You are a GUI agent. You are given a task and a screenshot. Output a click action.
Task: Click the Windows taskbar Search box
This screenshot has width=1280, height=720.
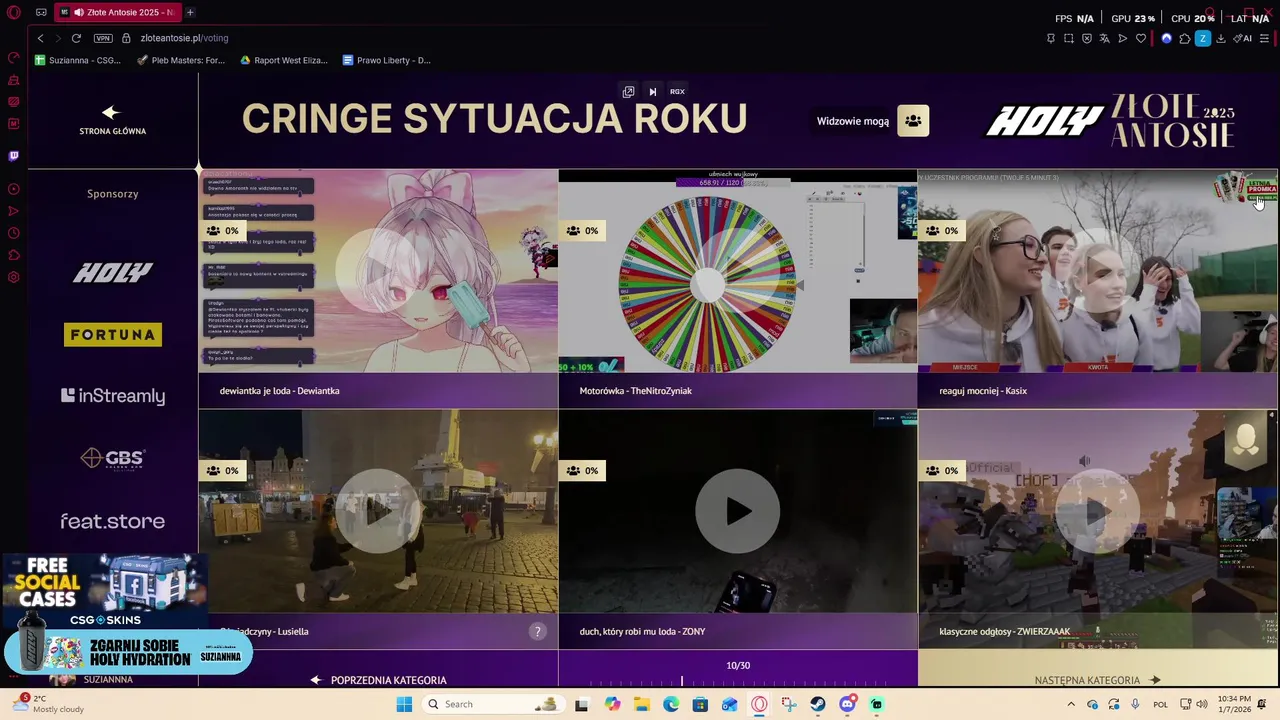pyautogui.click(x=492, y=704)
